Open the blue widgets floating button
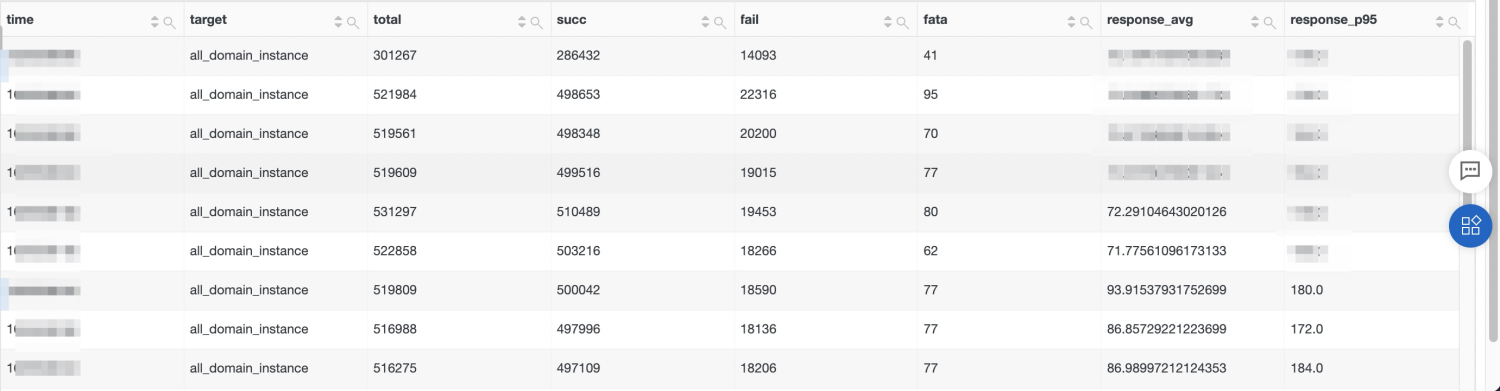 [1470, 225]
